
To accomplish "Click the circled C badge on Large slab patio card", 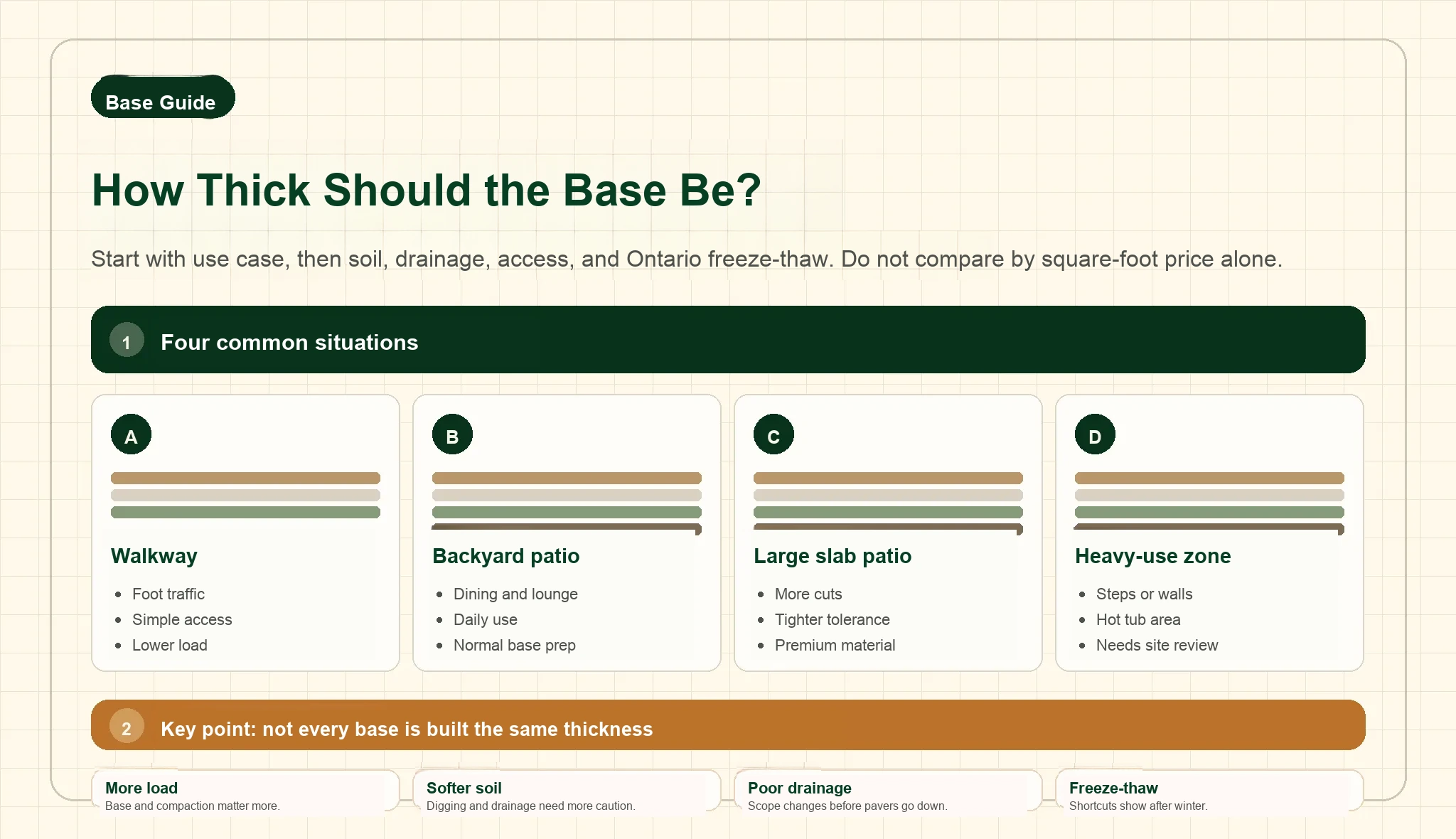I will click(773, 434).
